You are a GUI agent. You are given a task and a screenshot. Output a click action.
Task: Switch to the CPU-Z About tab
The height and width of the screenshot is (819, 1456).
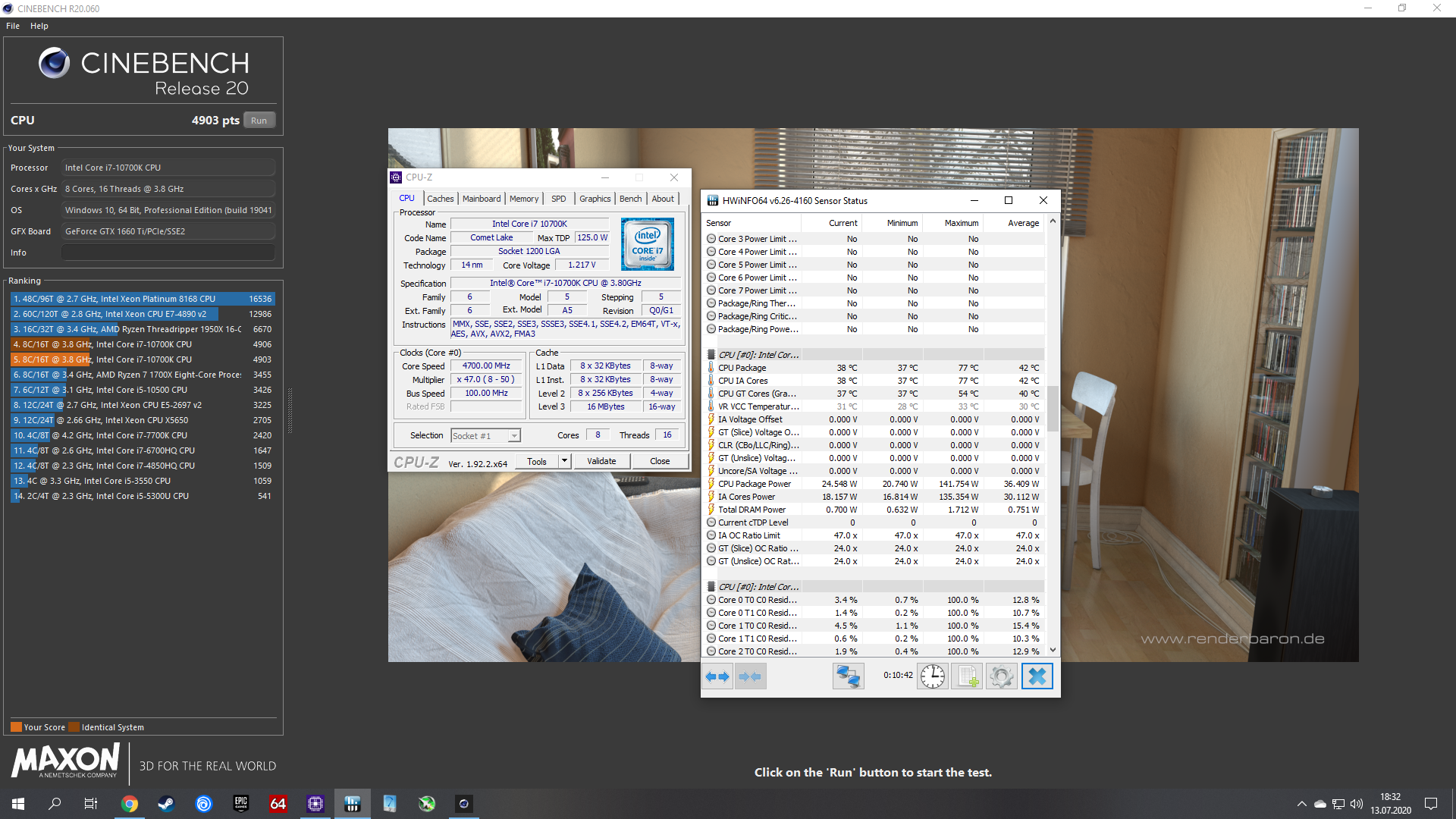(663, 199)
